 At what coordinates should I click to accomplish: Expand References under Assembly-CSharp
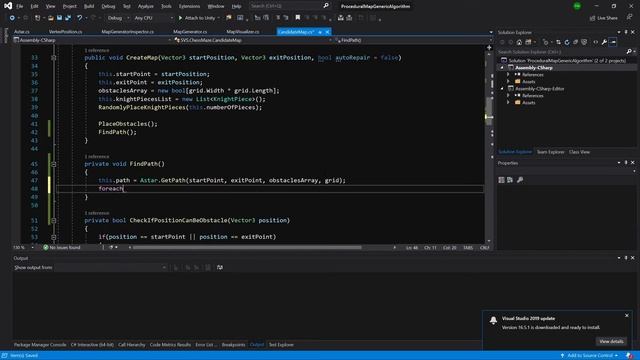click(508, 75)
